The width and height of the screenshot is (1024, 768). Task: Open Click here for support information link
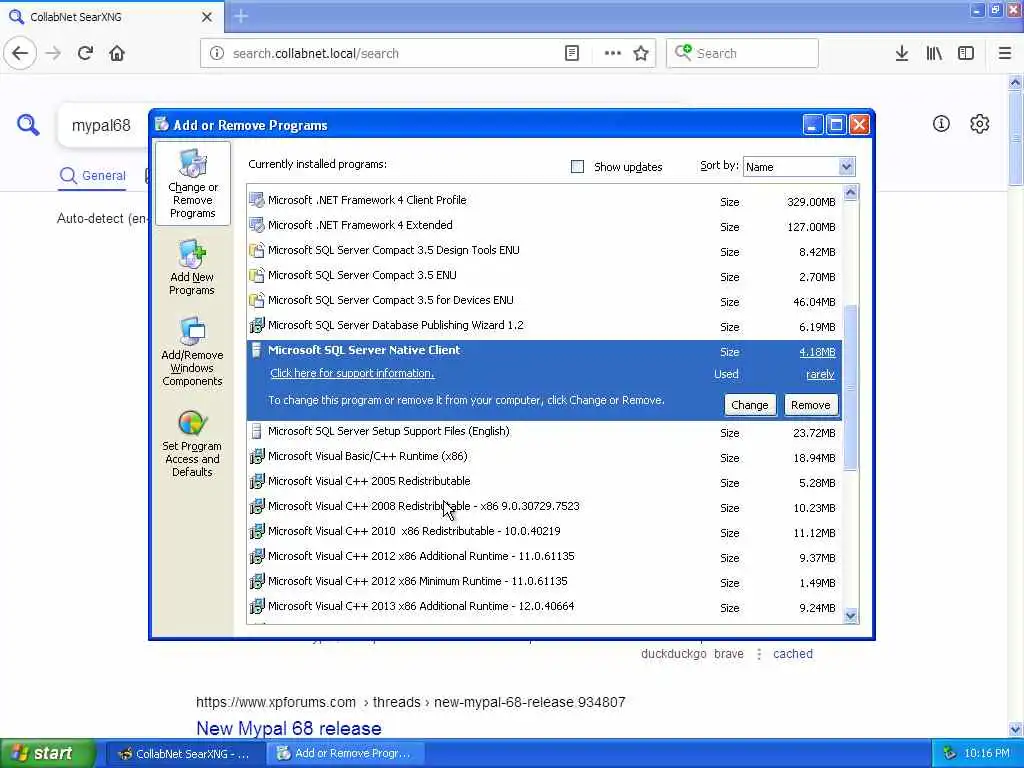click(x=352, y=374)
